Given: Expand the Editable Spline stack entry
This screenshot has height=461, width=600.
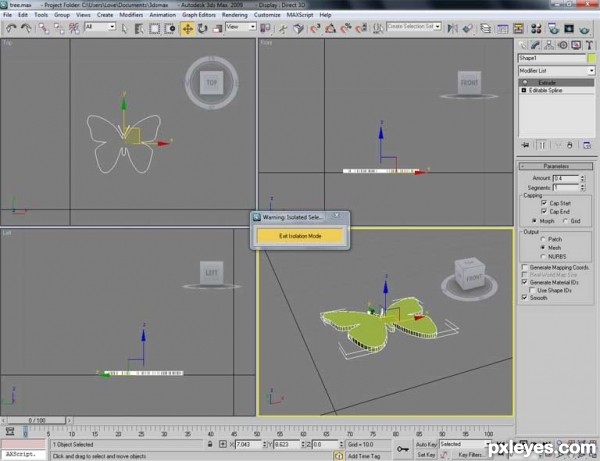Looking at the screenshot, I should pos(524,90).
